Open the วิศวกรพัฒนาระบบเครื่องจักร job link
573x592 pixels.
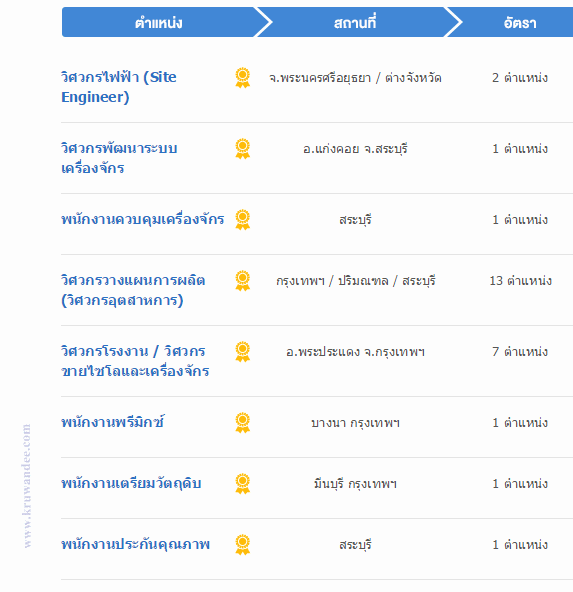point(119,158)
